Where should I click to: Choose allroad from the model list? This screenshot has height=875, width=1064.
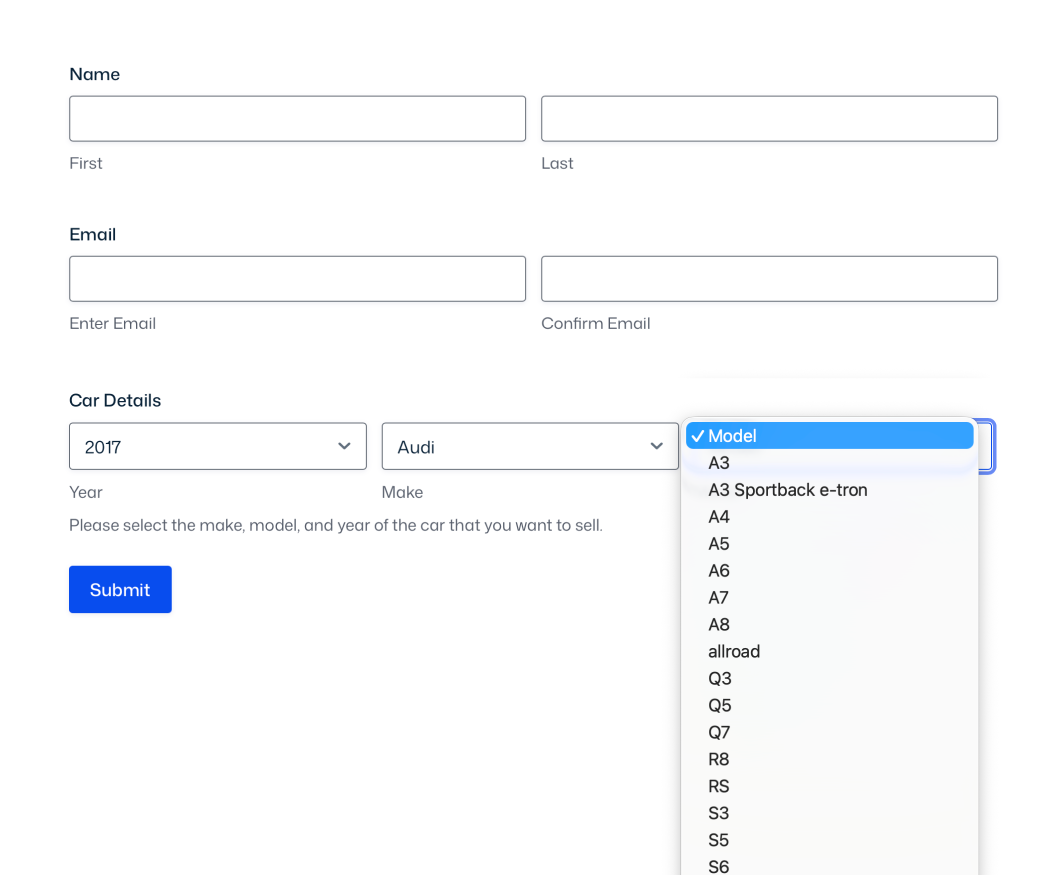point(734,652)
